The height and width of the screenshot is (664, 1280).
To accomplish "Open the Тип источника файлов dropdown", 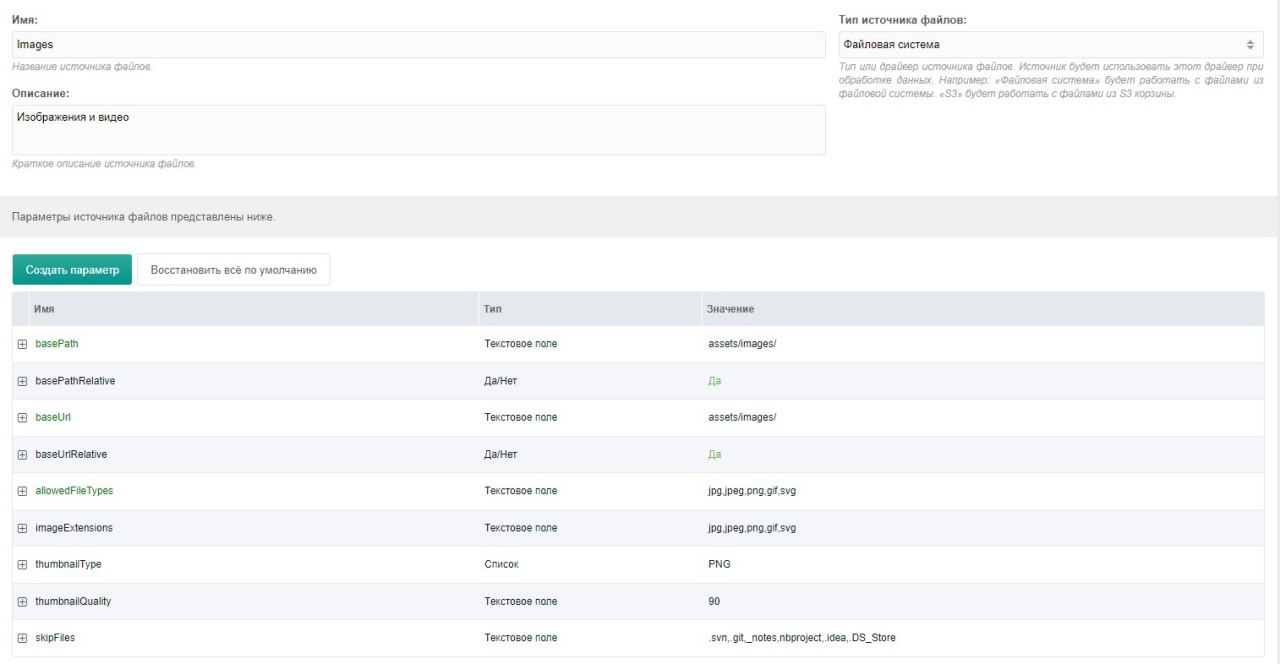I will point(1050,45).
